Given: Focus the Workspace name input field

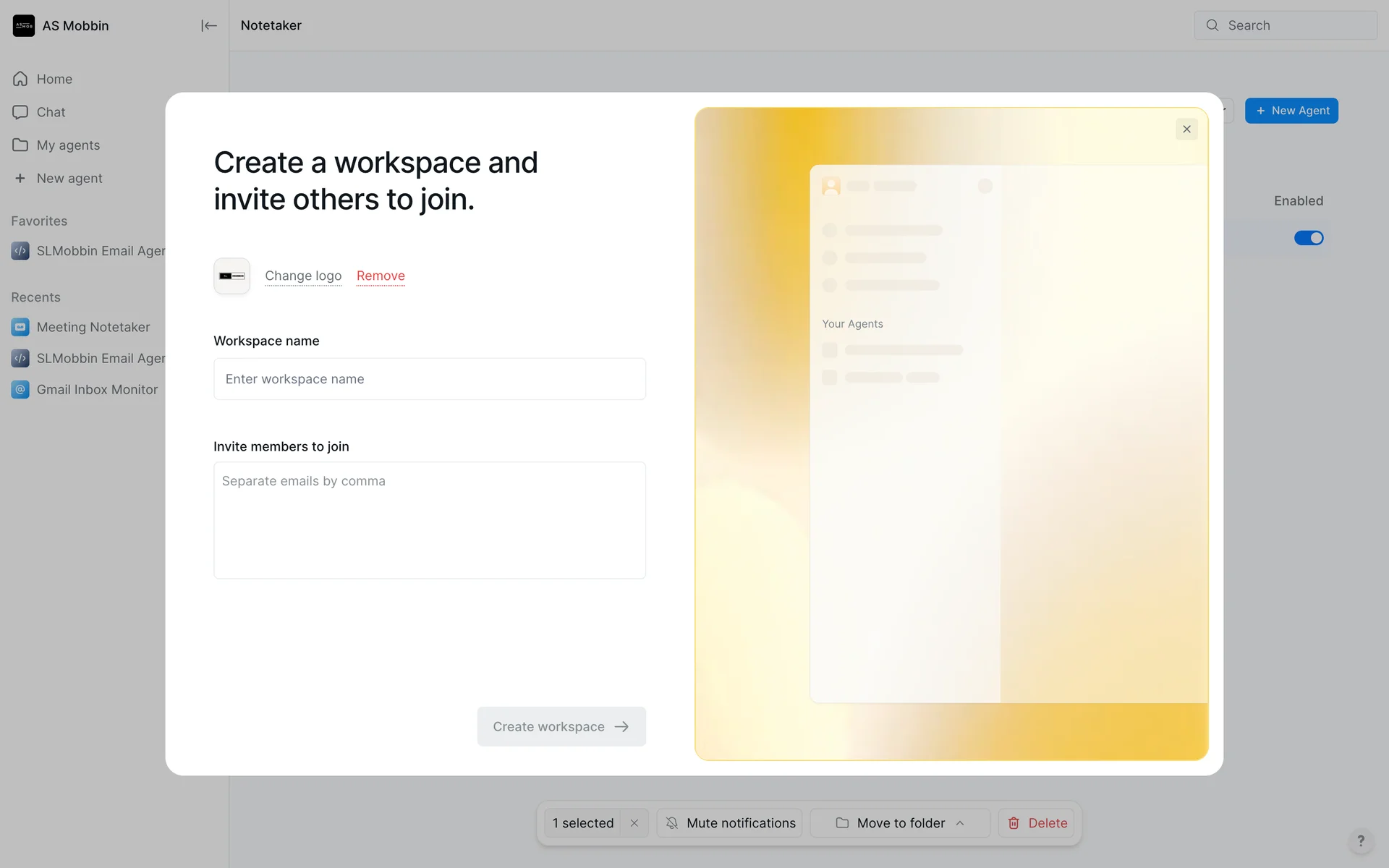Looking at the screenshot, I should [x=429, y=379].
